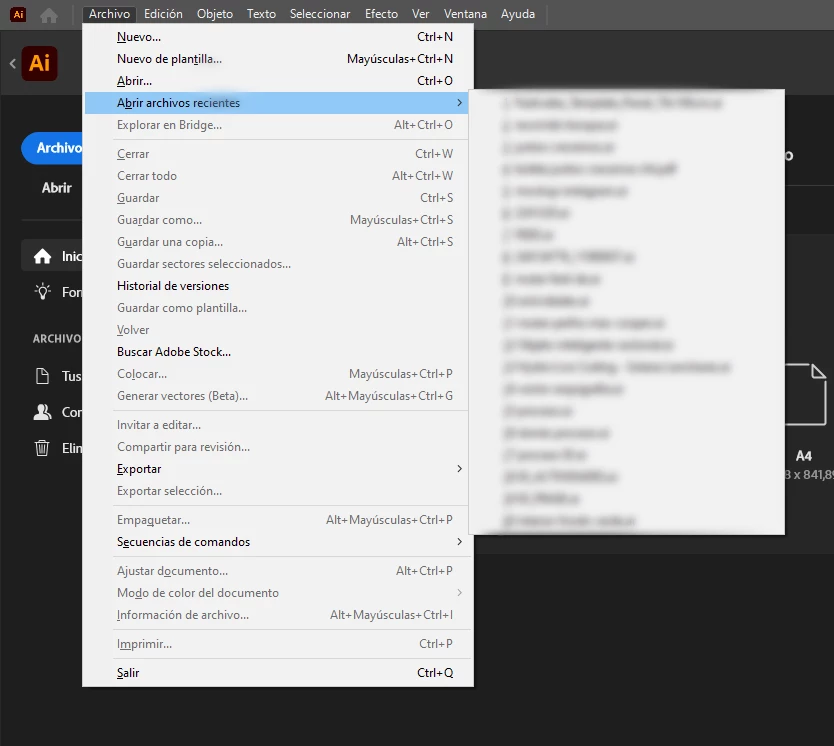Click the small Ai app icon in title bar
The image size is (834, 746).
pyautogui.click(x=18, y=14)
